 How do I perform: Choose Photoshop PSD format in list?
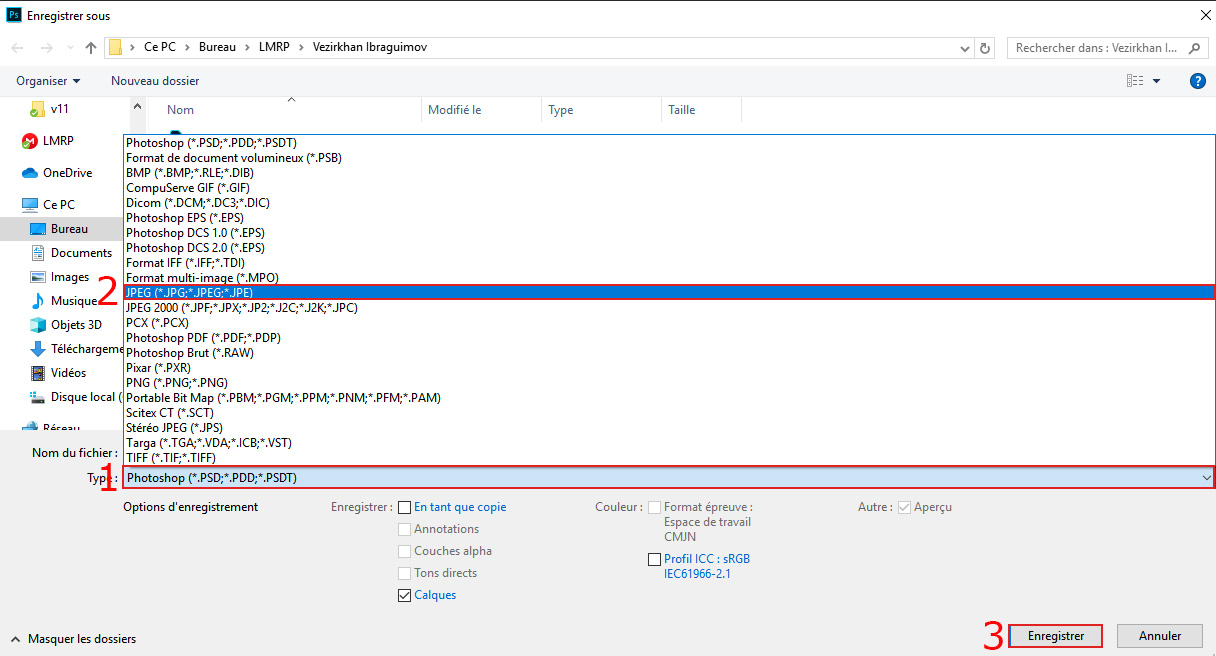click(668, 143)
